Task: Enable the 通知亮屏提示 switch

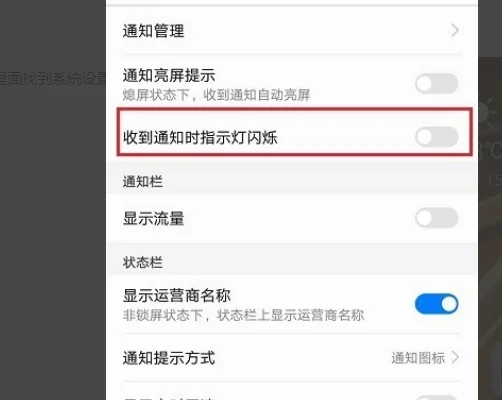Action: tap(437, 84)
